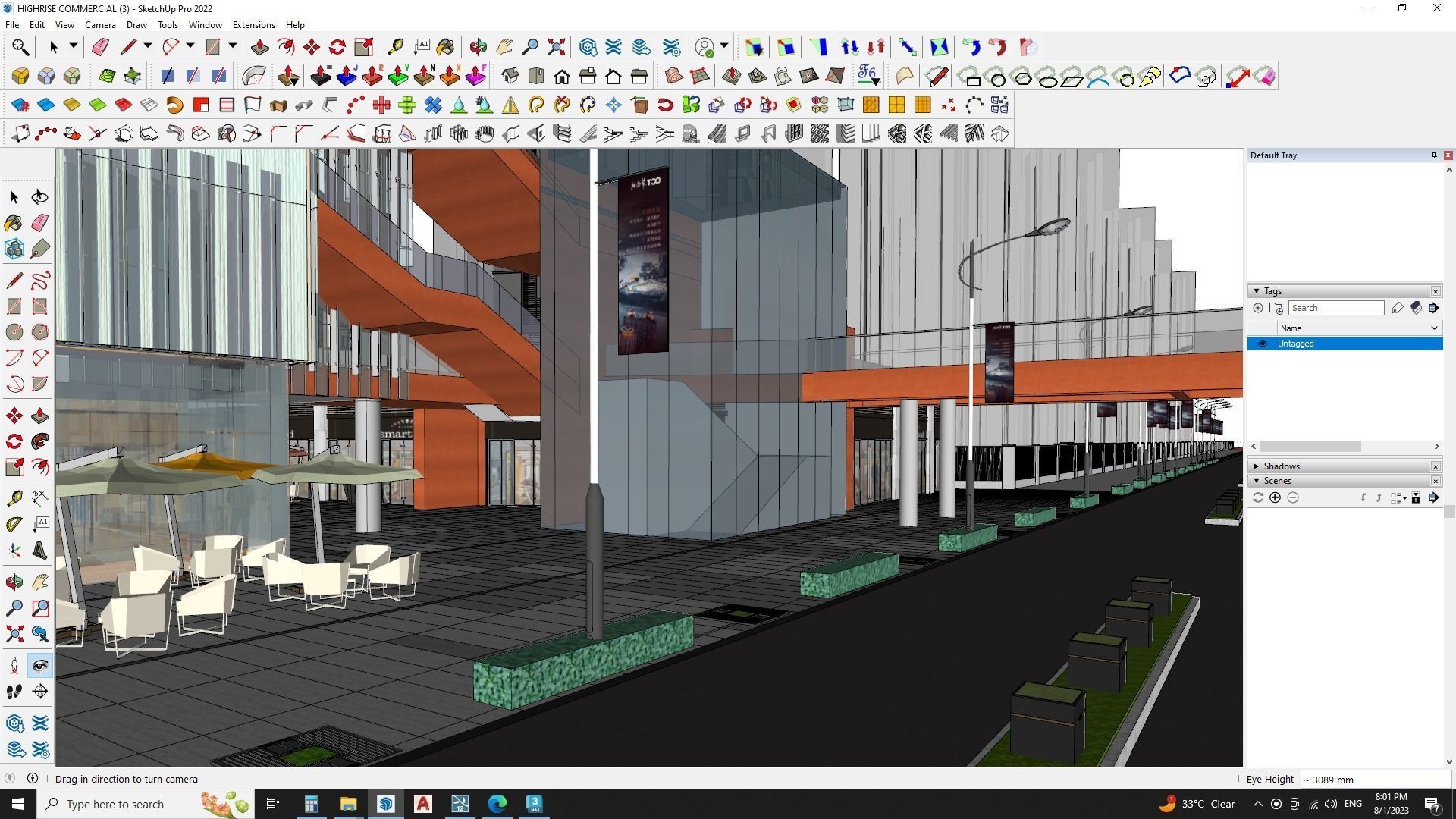Switch to Iso view cube icon
This screenshot has height=819, width=1456.
tap(510, 76)
